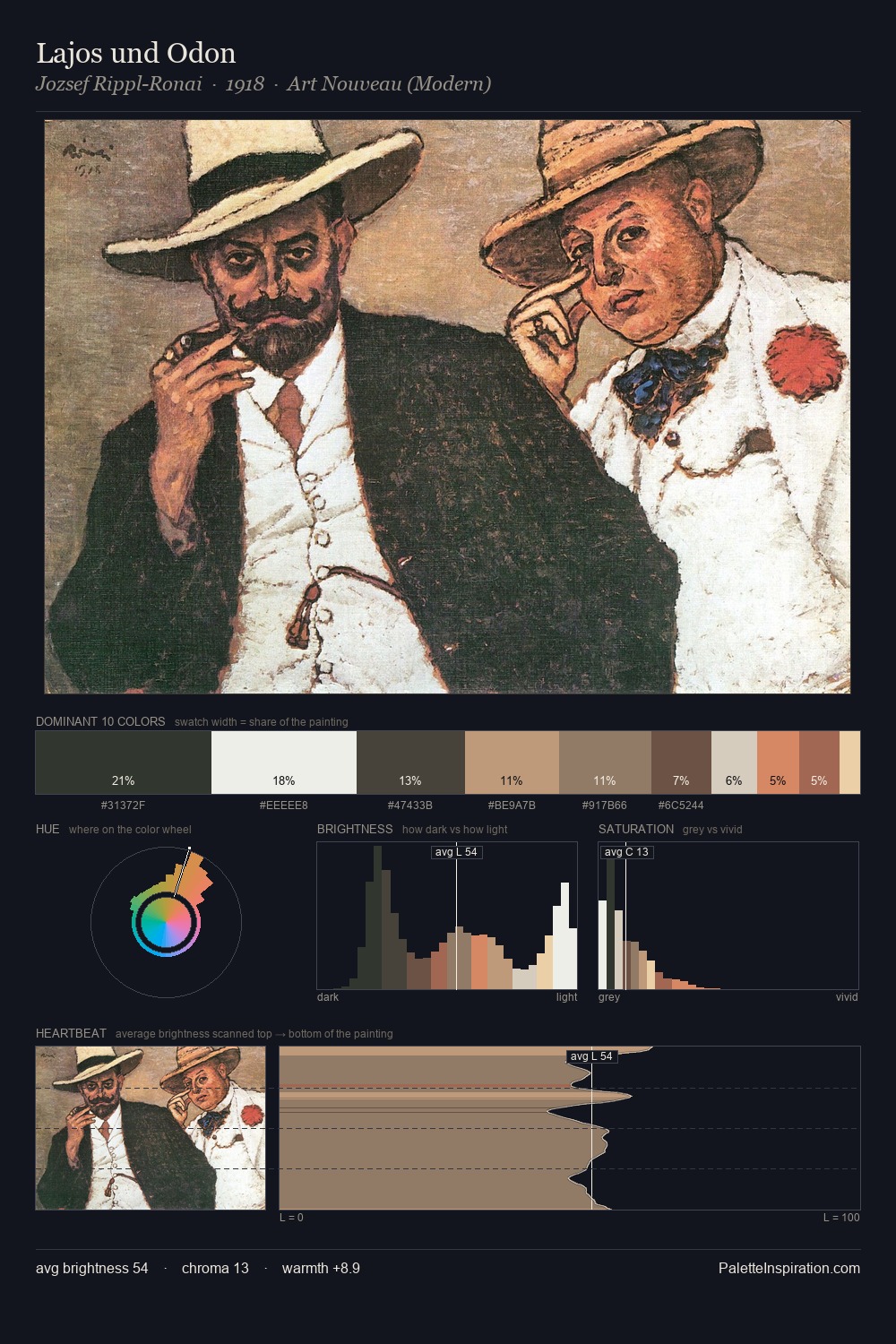Select the dark green 21% swatch
The width and height of the screenshot is (896, 1344).
pyautogui.click(x=124, y=762)
